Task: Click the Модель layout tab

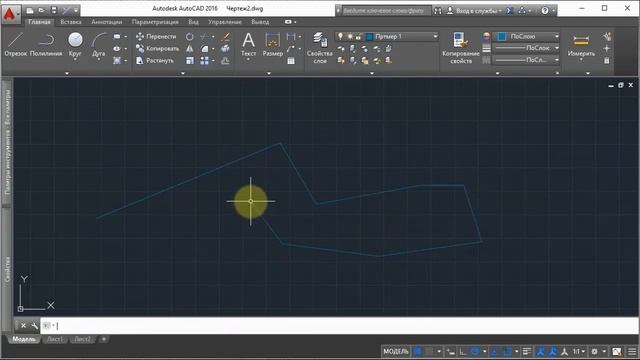Action: 24,339
